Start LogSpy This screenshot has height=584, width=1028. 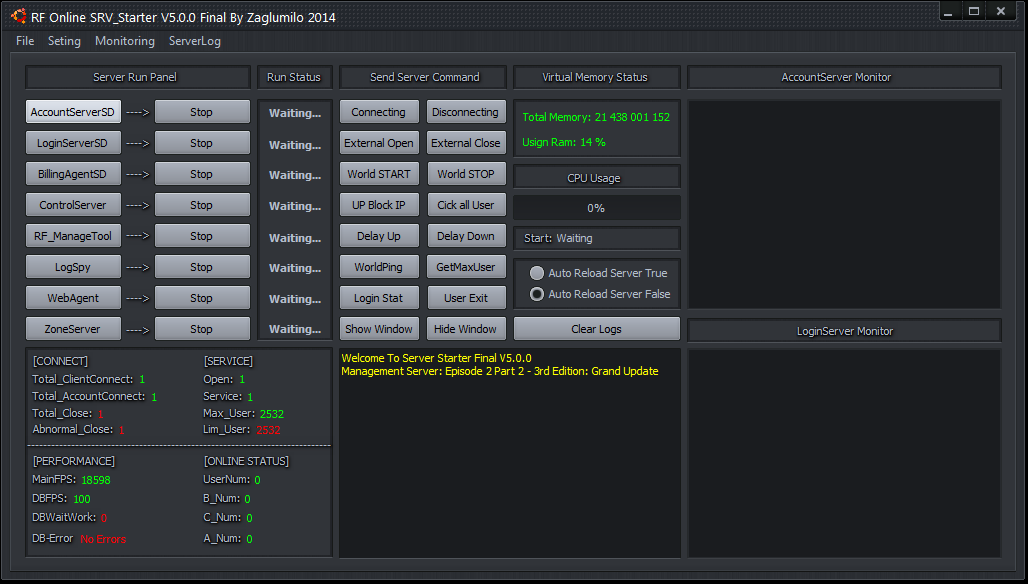click(x=73, y=267)
